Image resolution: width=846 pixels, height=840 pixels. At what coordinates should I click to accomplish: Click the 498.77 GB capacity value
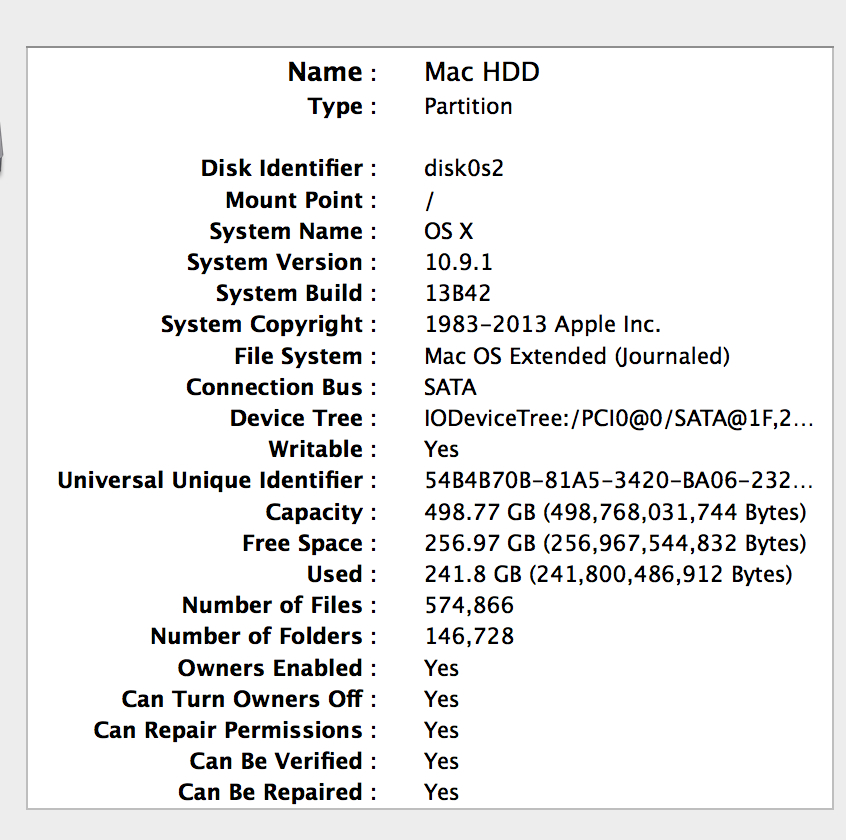615,512
